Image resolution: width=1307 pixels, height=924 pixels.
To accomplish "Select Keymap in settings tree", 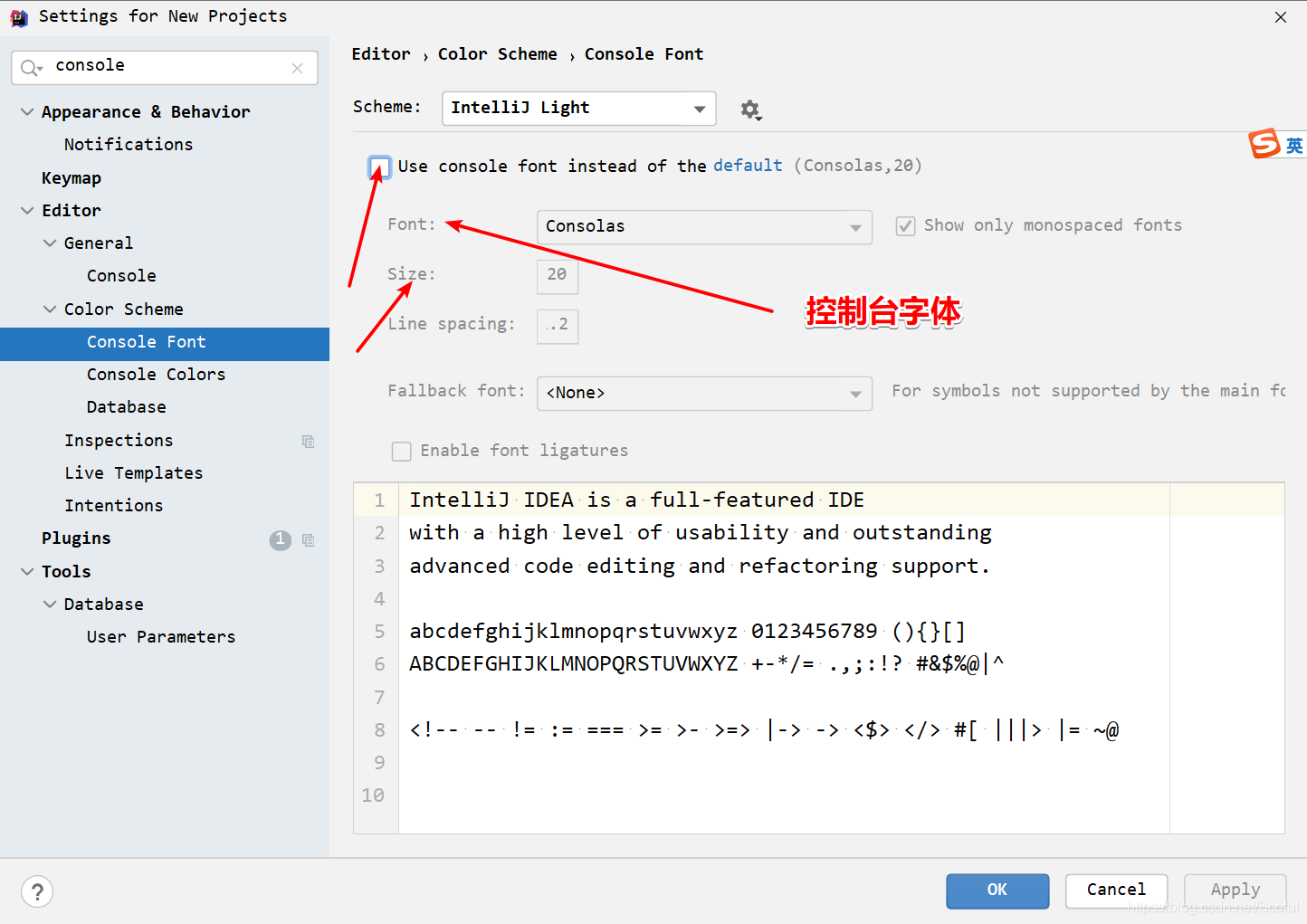I will pos(72,178).
